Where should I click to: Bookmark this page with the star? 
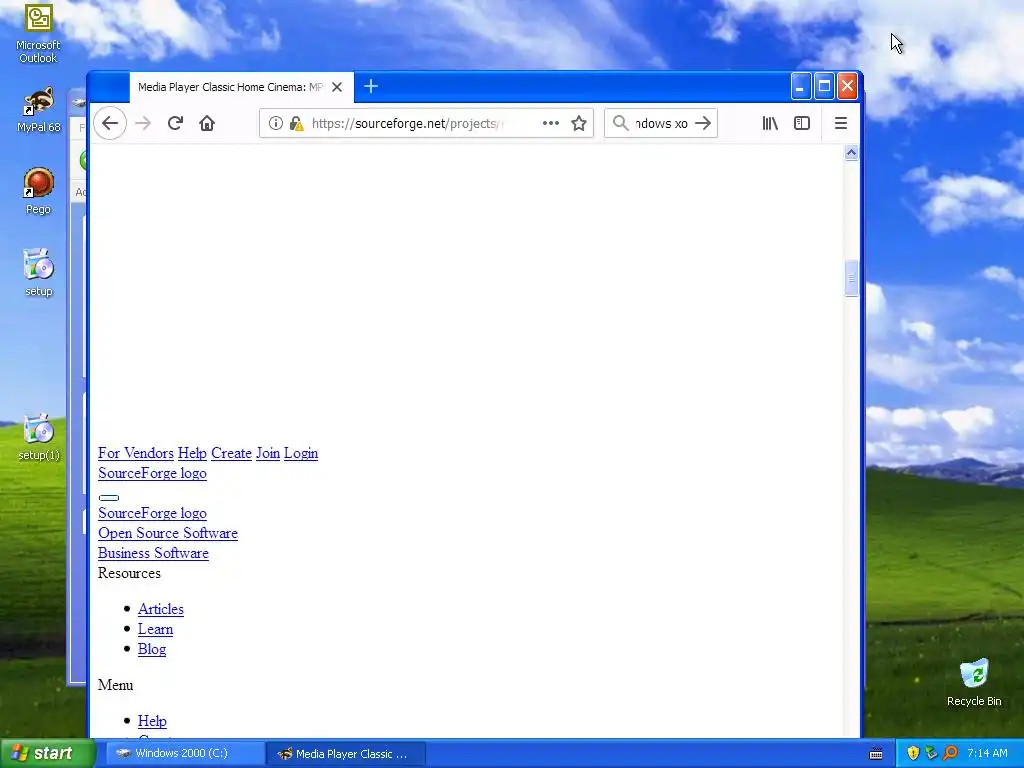point(579,123)
